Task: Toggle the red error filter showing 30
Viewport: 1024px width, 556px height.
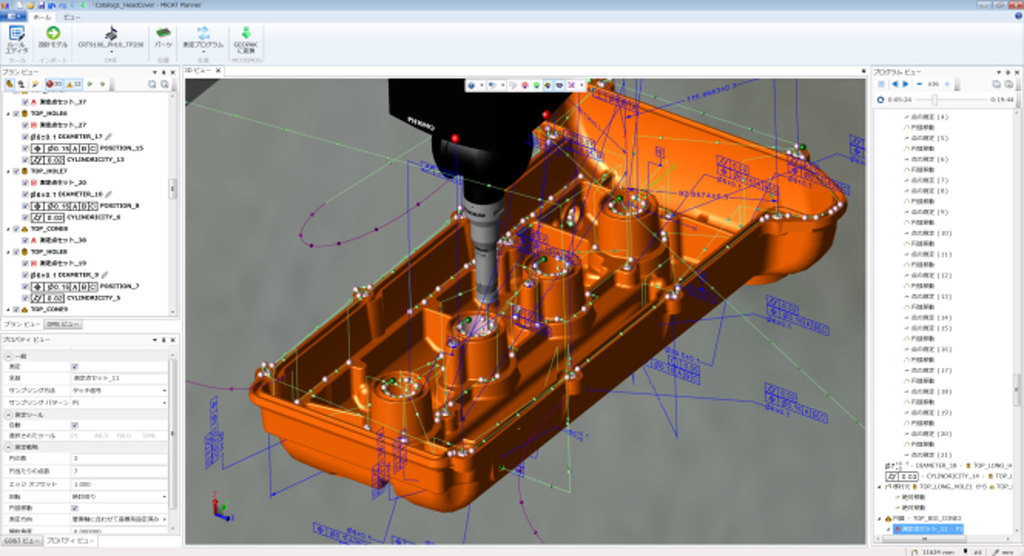Action: (x=54, y=84)
